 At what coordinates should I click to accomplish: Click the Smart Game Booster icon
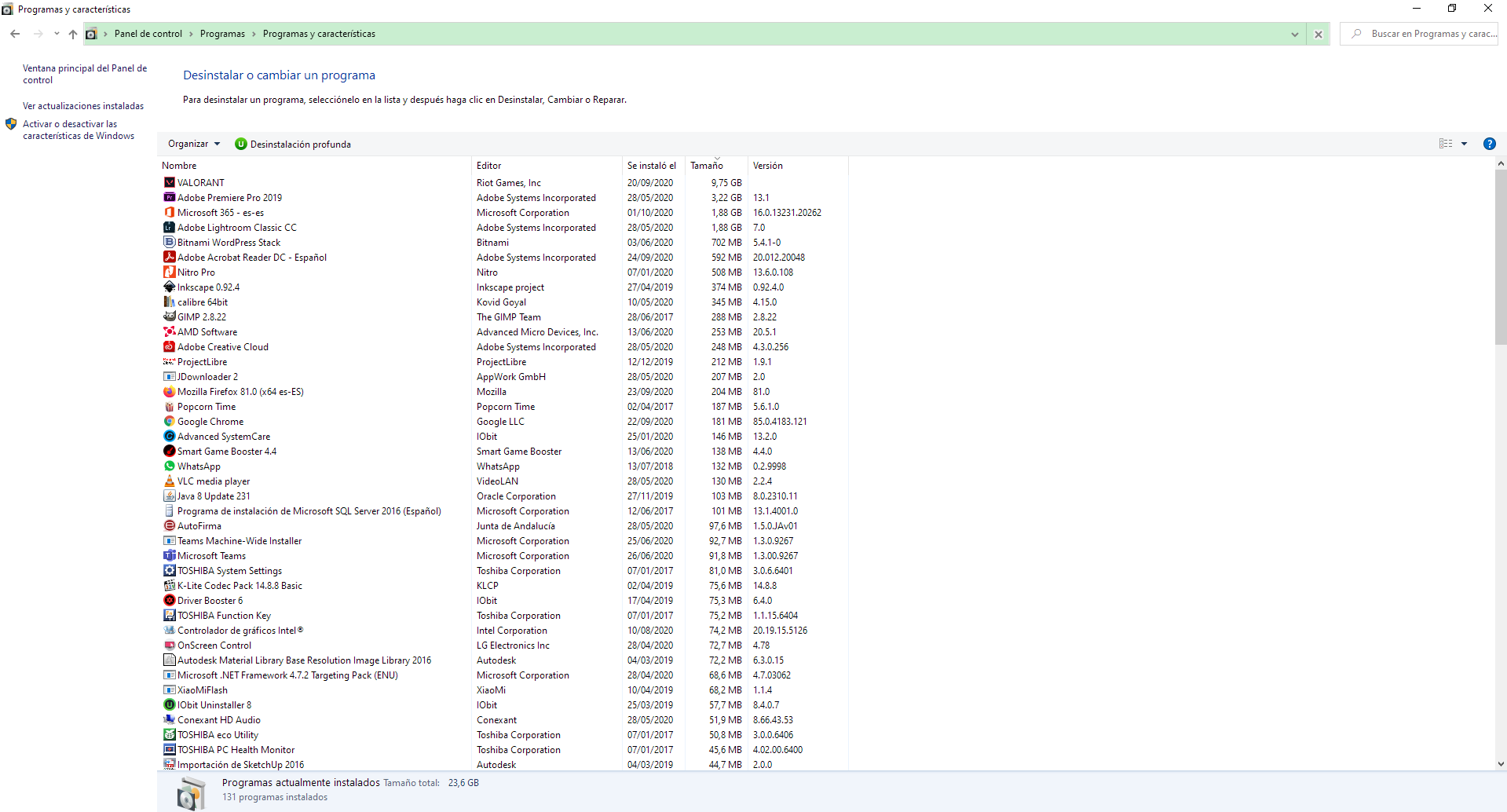[x=169, y=451]
